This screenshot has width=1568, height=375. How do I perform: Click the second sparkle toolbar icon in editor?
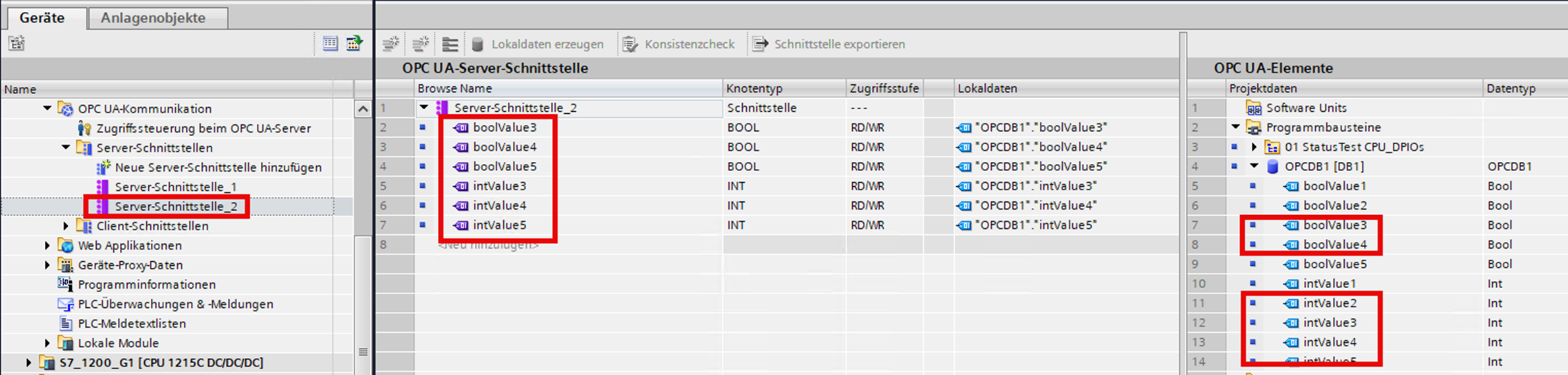pos(420,44)
